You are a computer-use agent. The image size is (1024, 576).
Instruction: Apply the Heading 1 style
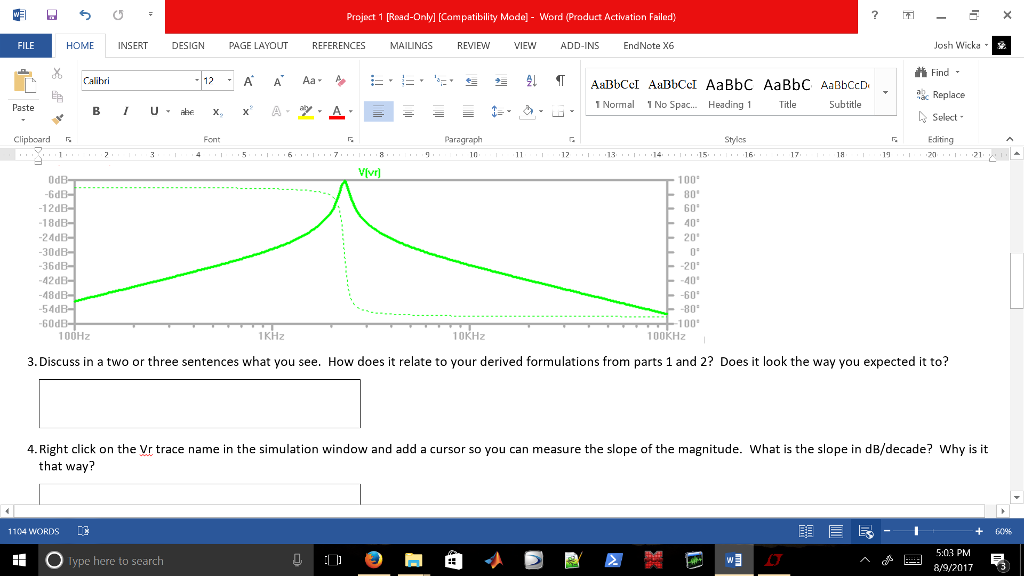pos(728,95)
